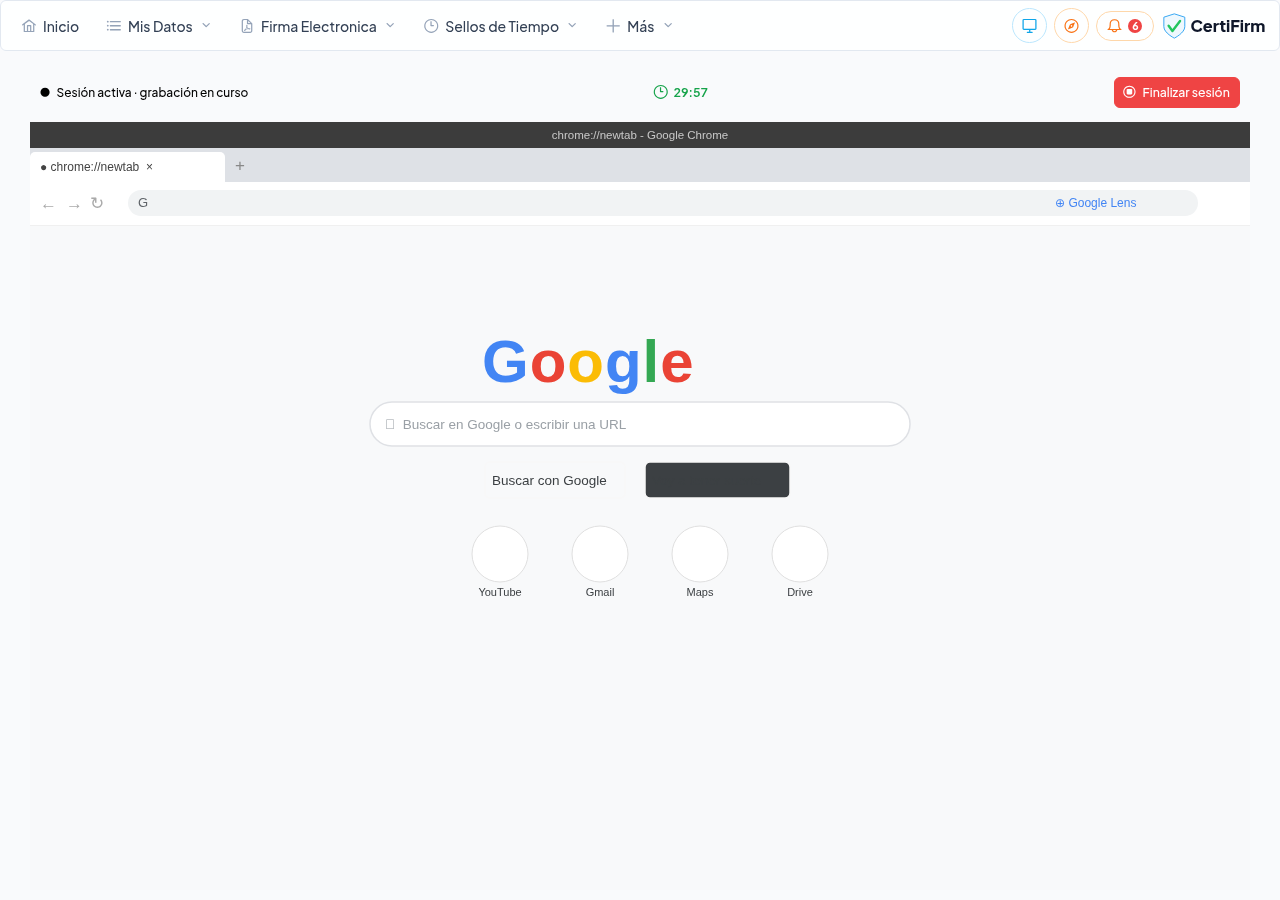Click the monitor screen icon in header
The image size is (1280, 900).
coord(1029,26)
